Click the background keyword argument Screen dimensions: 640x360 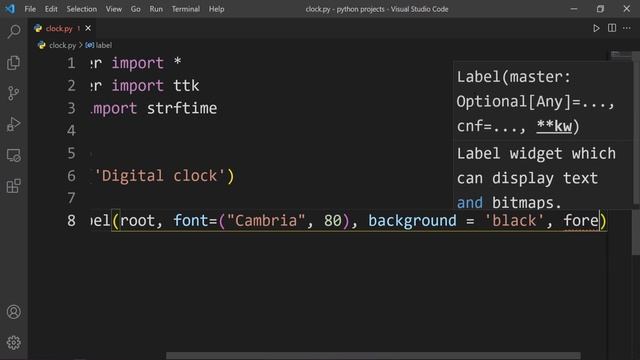[412, 221]
